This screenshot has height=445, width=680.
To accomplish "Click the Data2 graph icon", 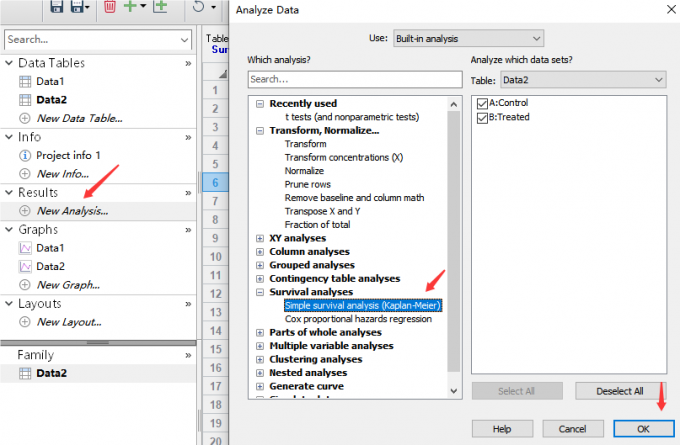I will [x=25, y=266].
